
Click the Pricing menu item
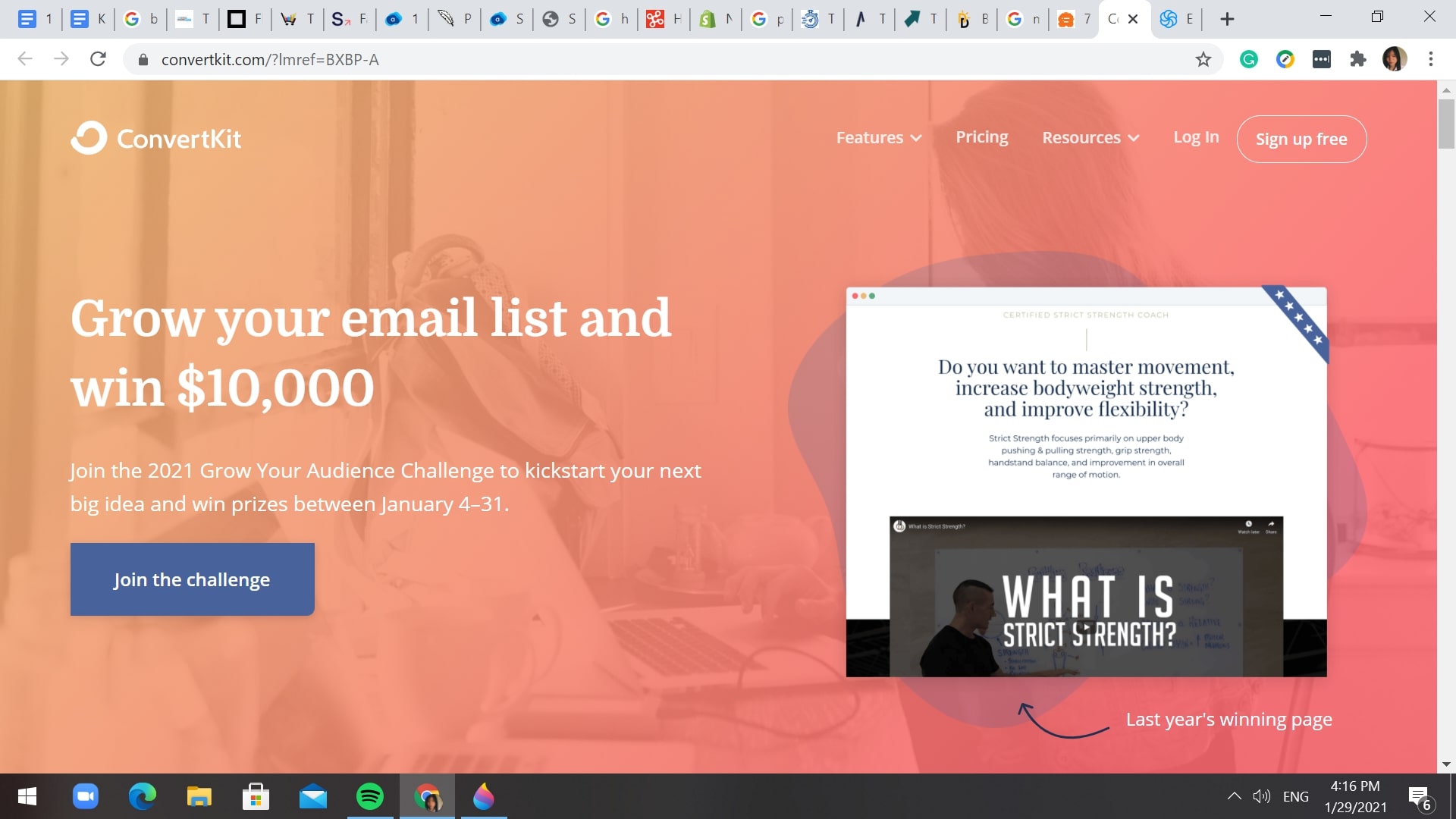coord(981,136)
